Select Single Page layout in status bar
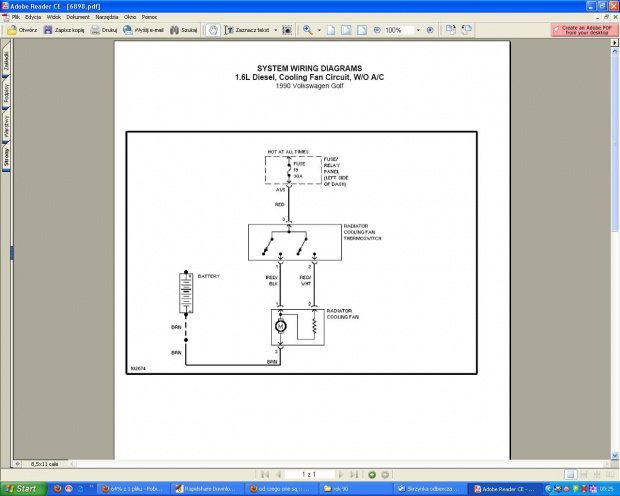 point(570,475)
